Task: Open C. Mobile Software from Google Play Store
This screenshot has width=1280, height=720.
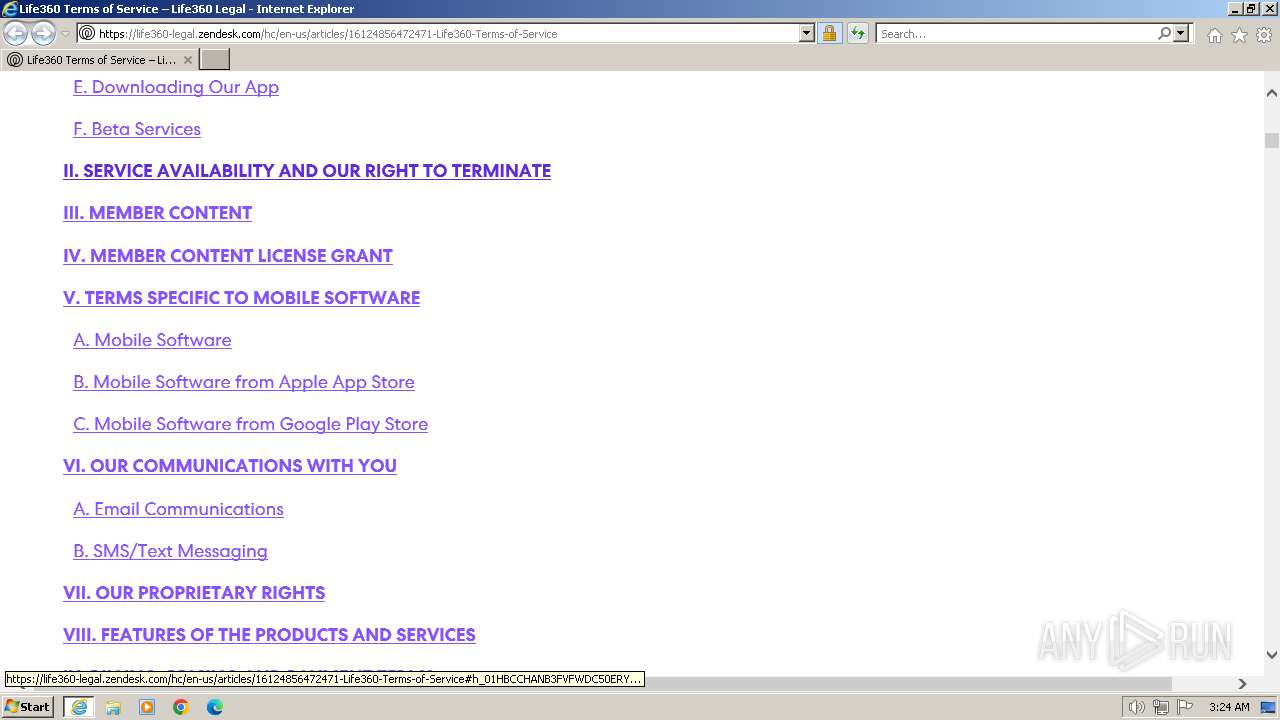Action: 250,424
